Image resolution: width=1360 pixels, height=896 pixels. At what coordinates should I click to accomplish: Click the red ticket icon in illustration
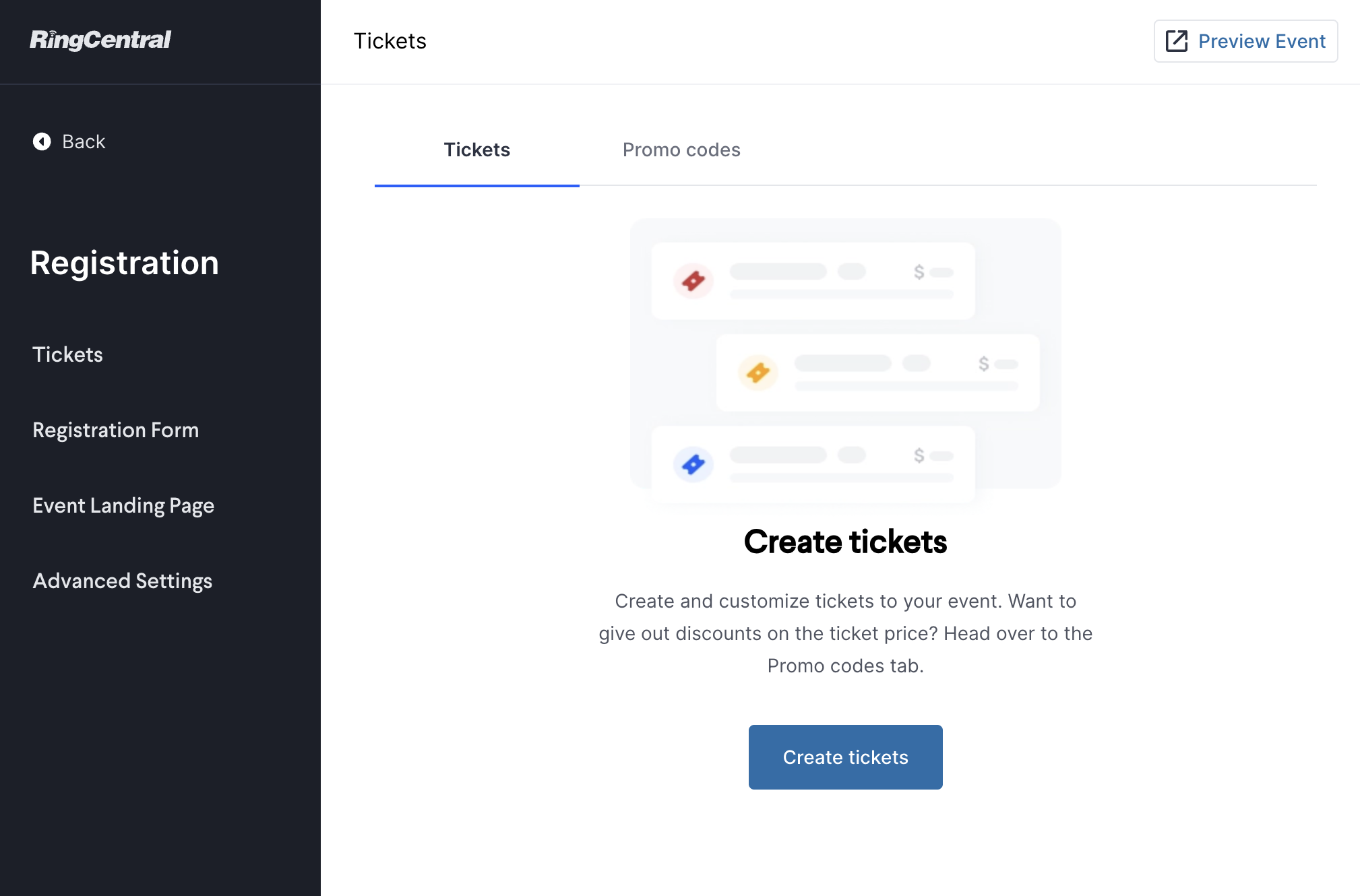coord(693,280)
